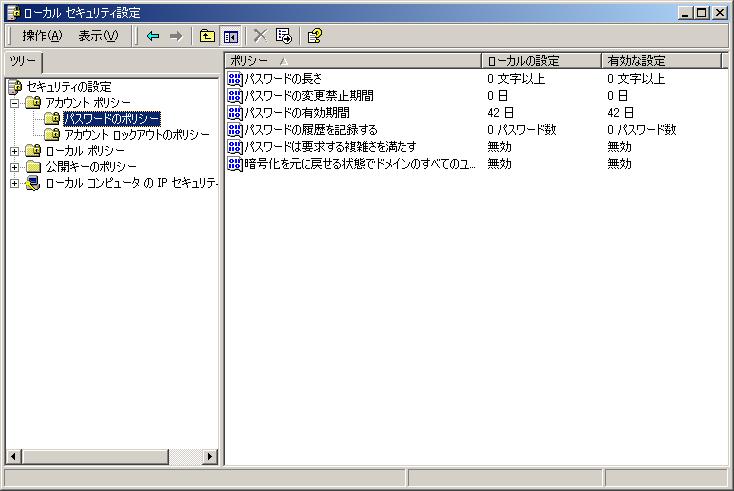Click the IP セキュリティ computer icon
The height and width of the screenshot is (491, 734).
[x=33, y=183]
